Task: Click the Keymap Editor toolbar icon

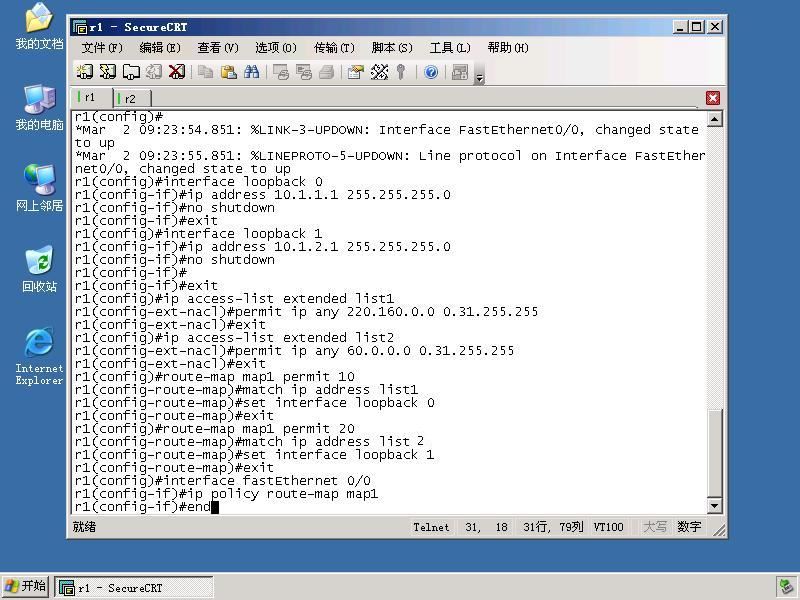Action: pyautogui.click(x=379, y=72)
